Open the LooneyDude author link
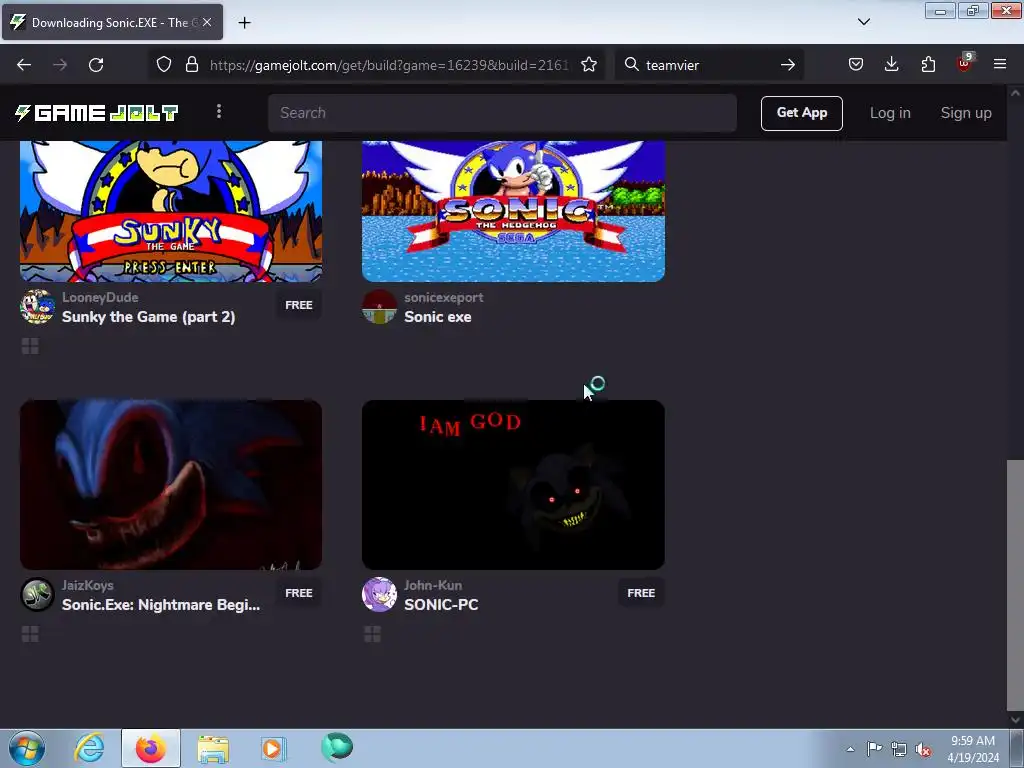This screenshot has width=1024, height=768. [x=100, y=297]
